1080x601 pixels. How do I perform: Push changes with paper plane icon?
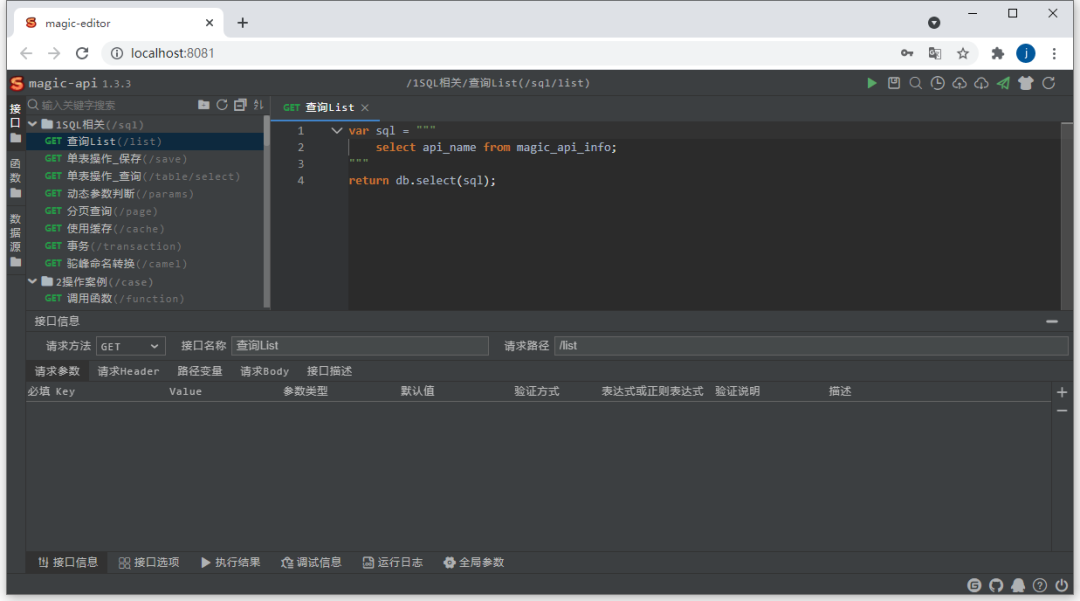click(x=1001, y=83)
